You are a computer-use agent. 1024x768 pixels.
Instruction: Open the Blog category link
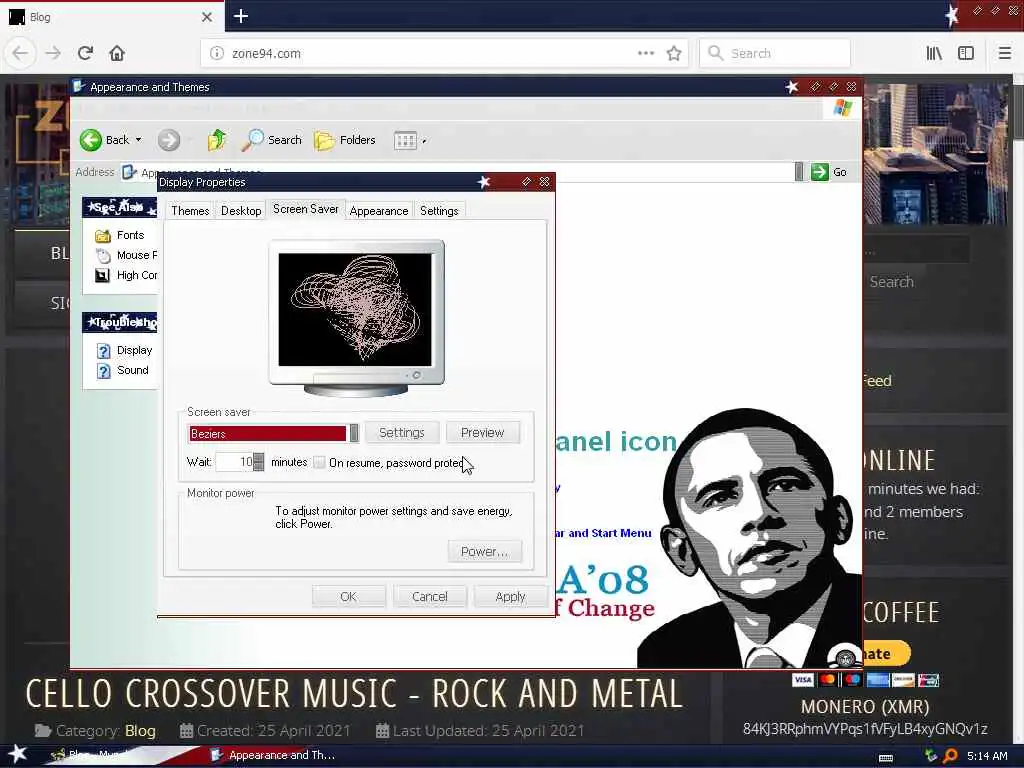point(140,731)
